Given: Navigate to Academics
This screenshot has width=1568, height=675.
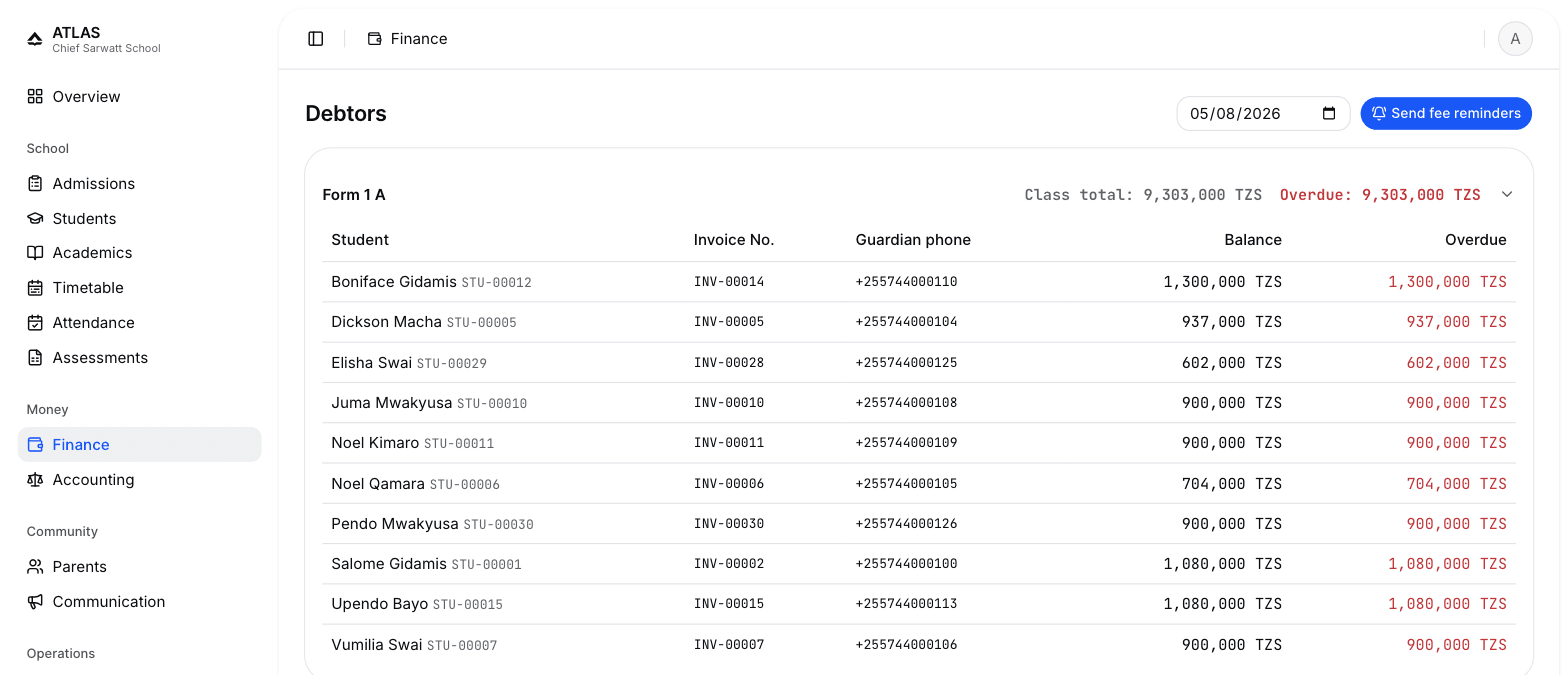Looking at the screenshot, I should (140, 253).
